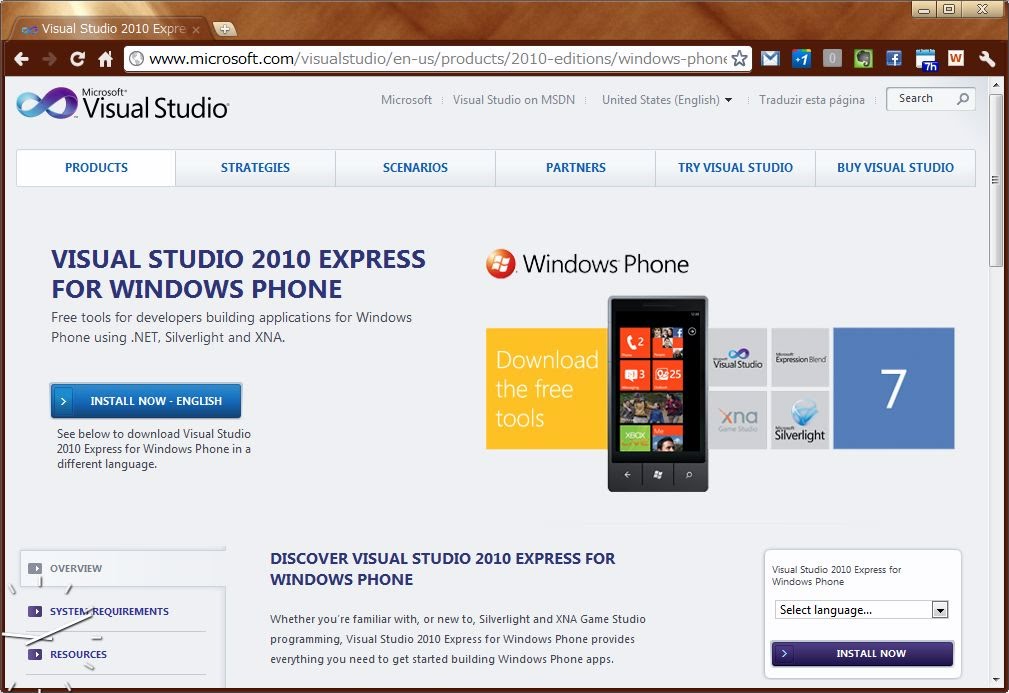1009x693 pixels.
Task: Open the Gmail mail extension icon
Action: coord(770,59)
